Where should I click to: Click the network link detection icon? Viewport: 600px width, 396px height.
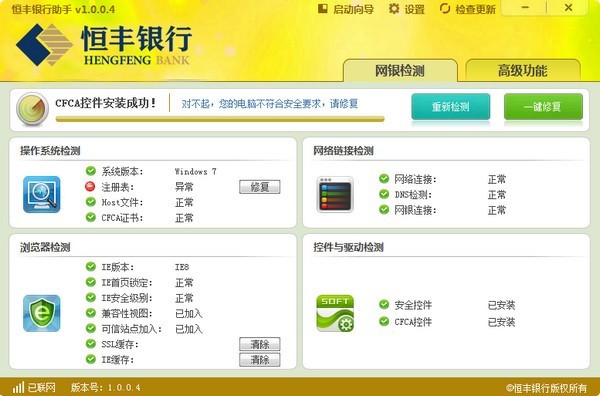tap(335, 194)
